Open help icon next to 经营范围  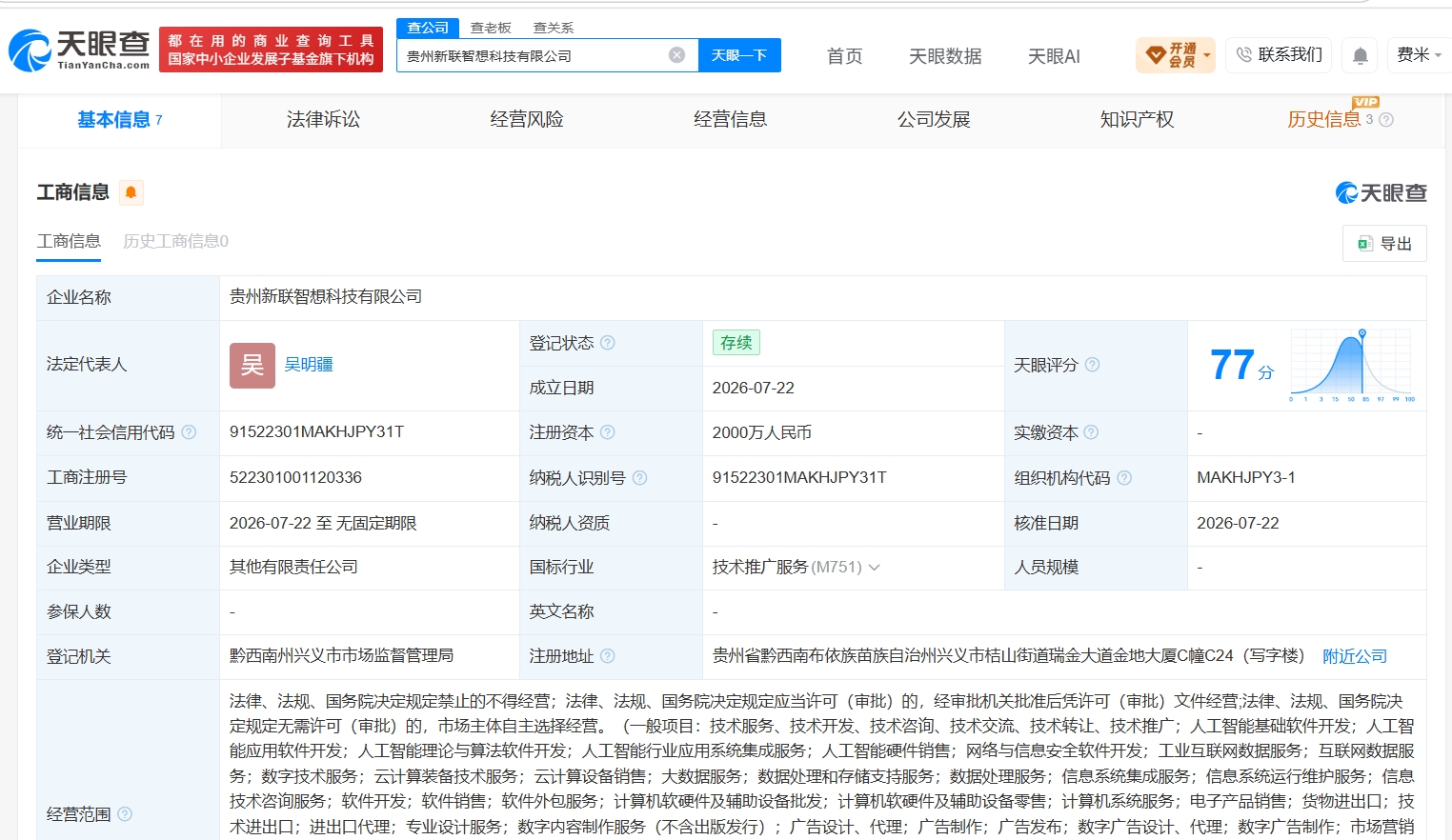pyautogui.click(x=125, y=814)
